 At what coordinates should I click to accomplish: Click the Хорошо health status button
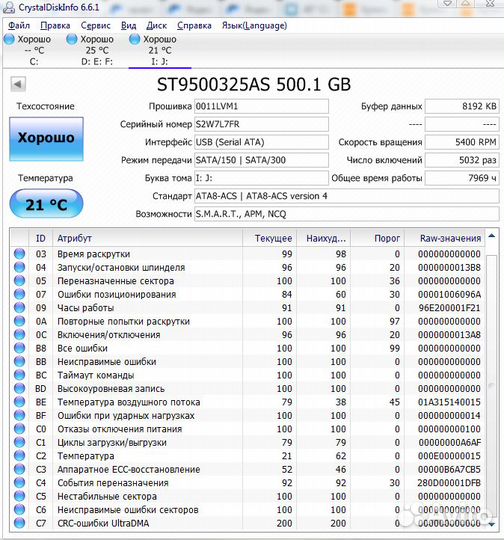[46, 139]
